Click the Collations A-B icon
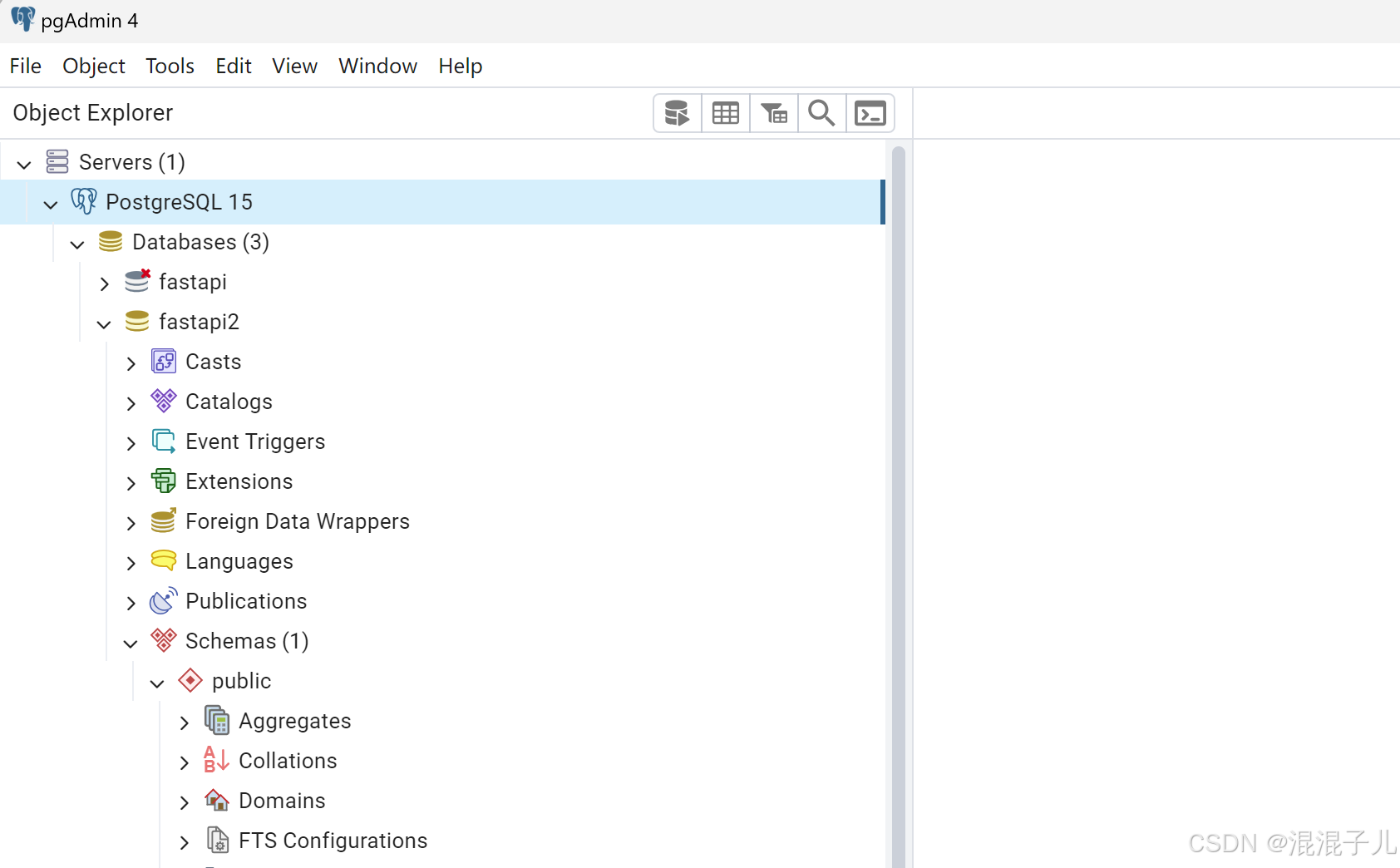This screenshot has width=1400, height=868. (x=216, y=760)
